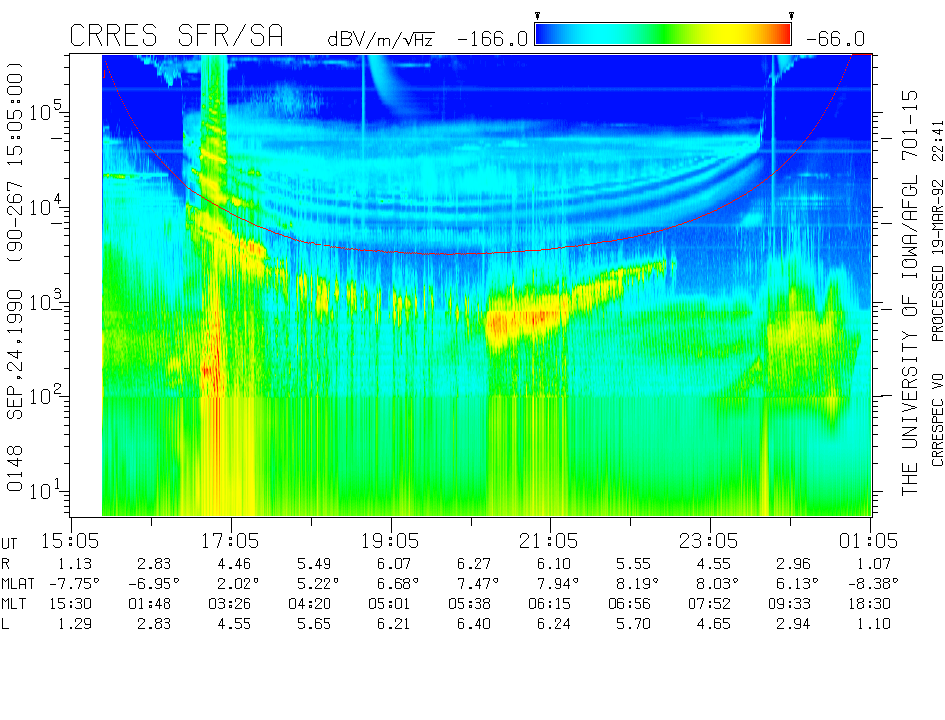Click the R value 6.27

(x=469, y=564)
